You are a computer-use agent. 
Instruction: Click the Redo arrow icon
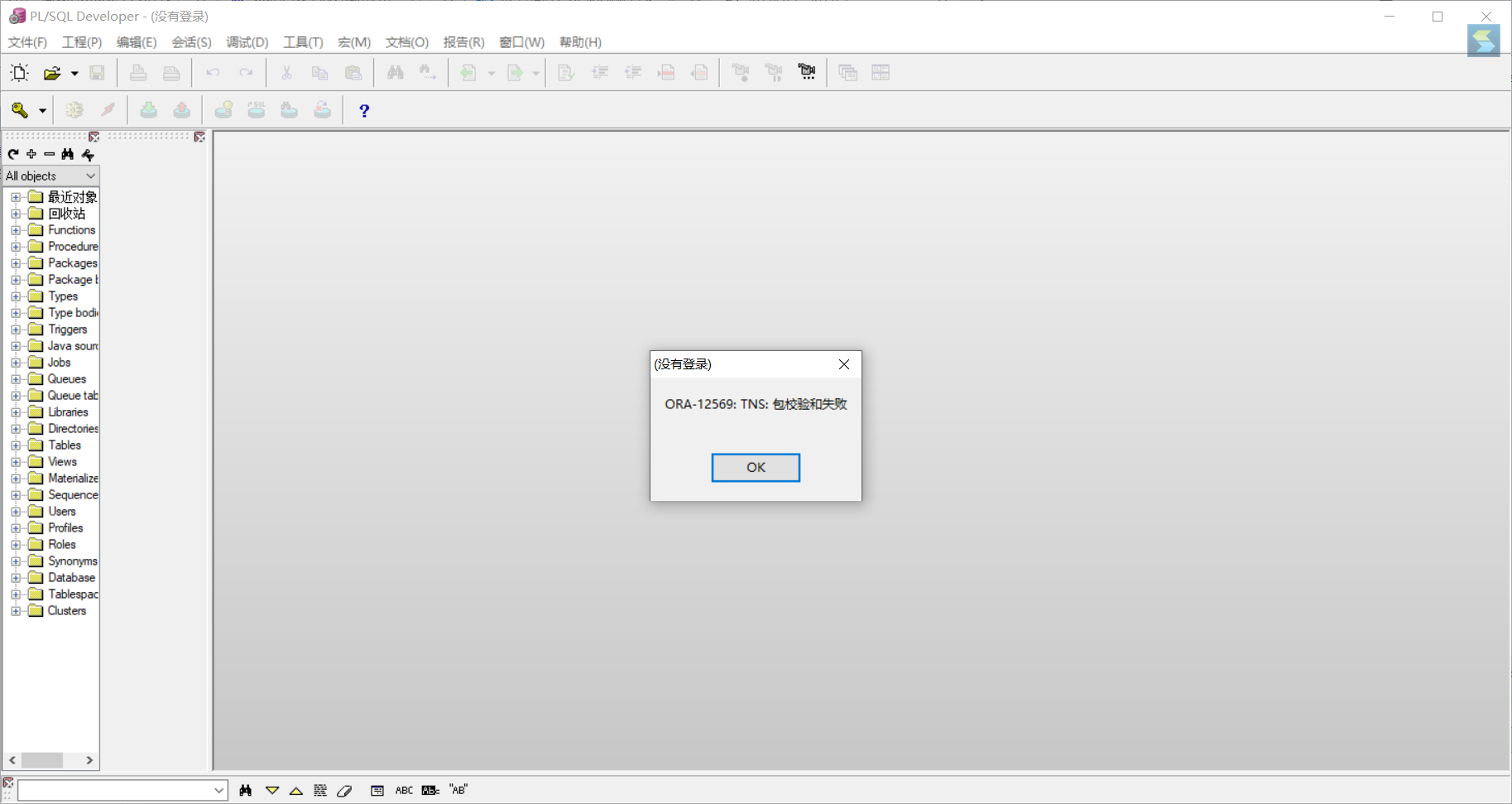[246, 73]
